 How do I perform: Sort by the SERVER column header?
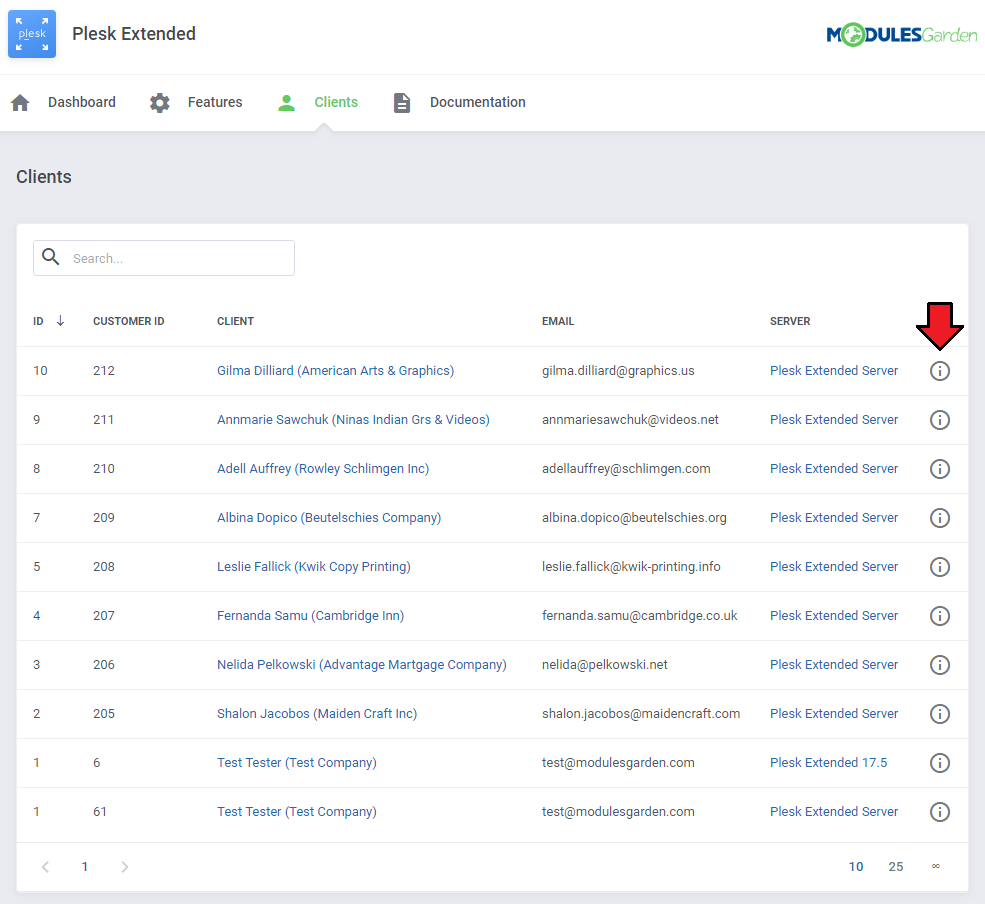coord(790,321)
